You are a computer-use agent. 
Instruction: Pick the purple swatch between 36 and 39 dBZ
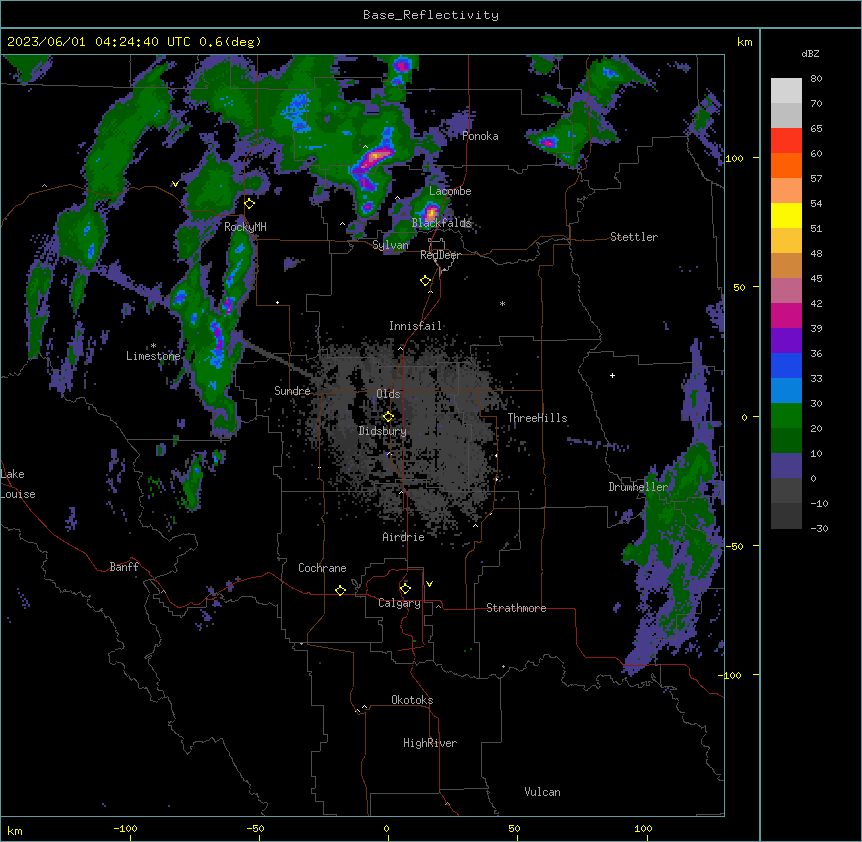click(786, 341)
